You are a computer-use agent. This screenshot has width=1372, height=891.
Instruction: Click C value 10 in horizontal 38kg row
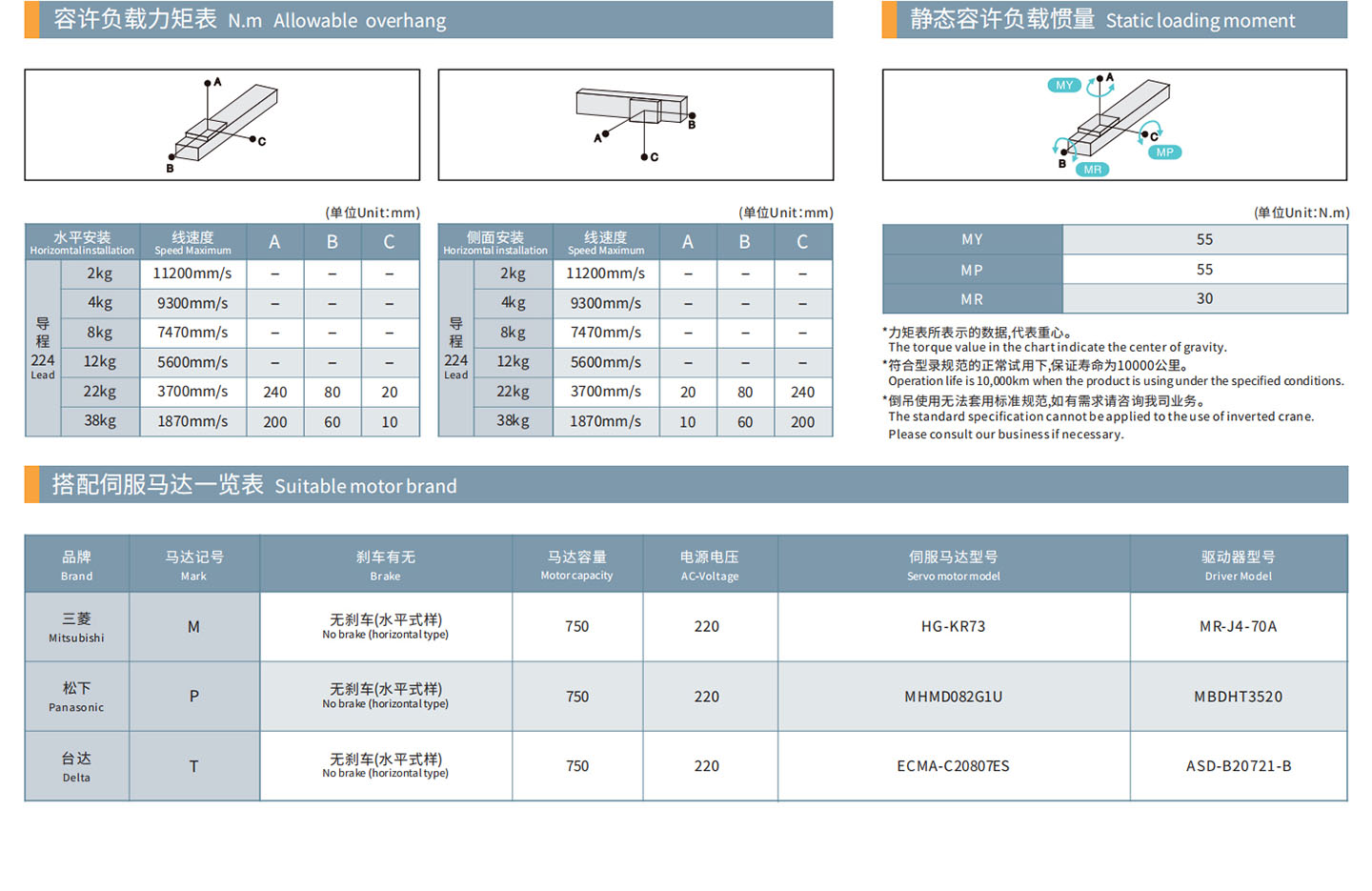point(390,421)
